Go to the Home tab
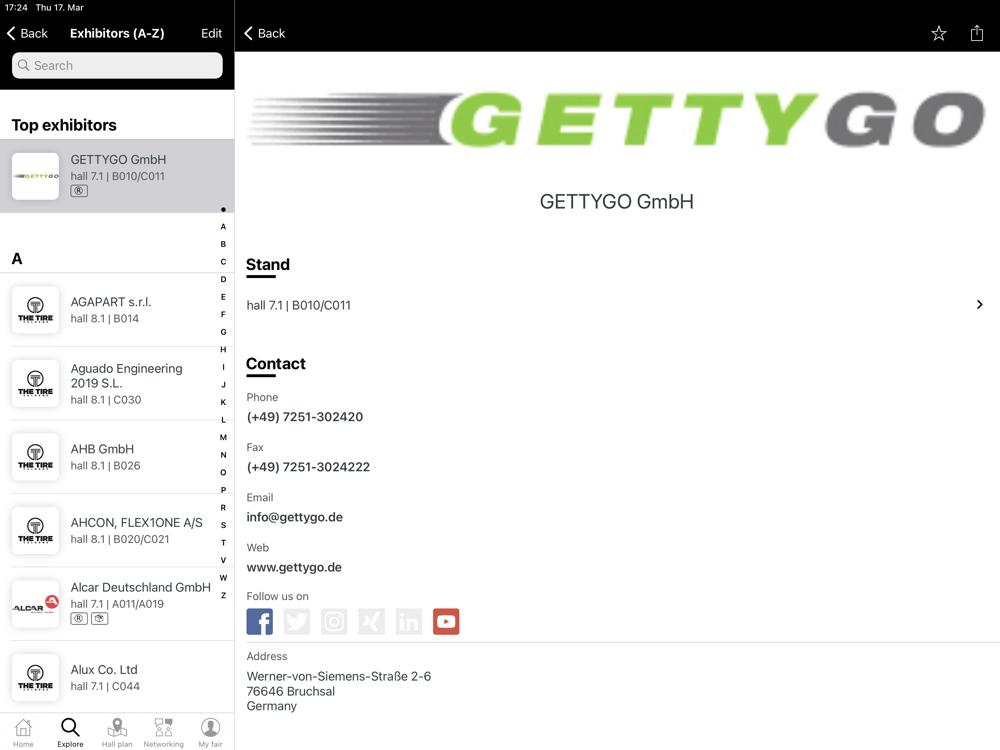 pyautogui.click(x=23, y=732)
